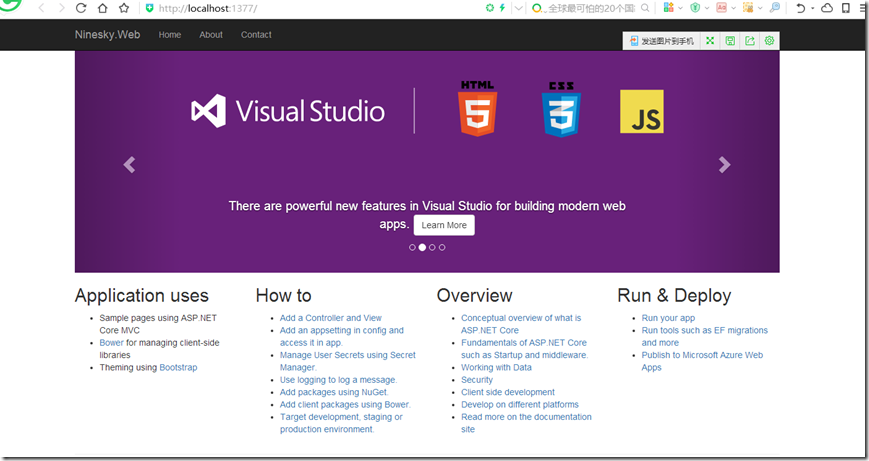Viewport: 869px width, 461px height.
Task: Open Add packages using NuGet link
Action: tap(334, 392)
